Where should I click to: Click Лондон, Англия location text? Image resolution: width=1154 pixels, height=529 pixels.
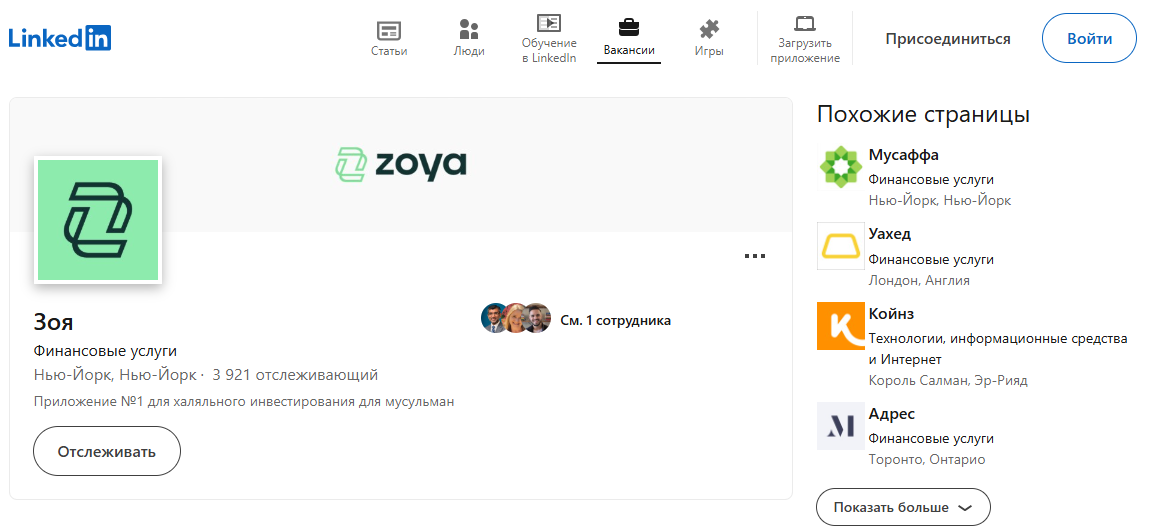[x=919, y=280]
